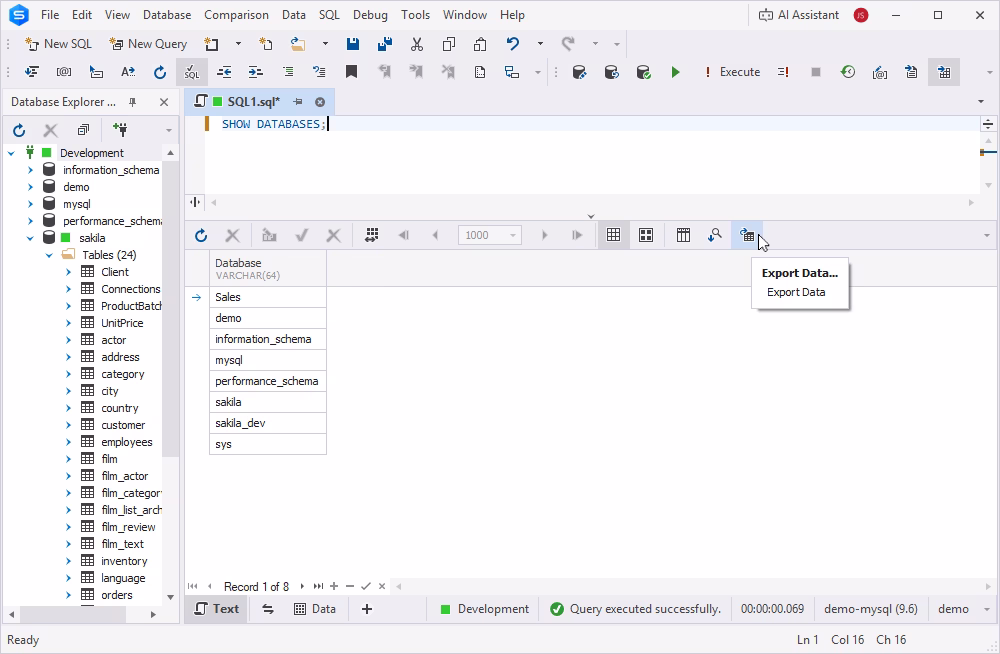The image size is (1000, 654).
Task: Click the database with green check icon
Action: coord(643,72)
